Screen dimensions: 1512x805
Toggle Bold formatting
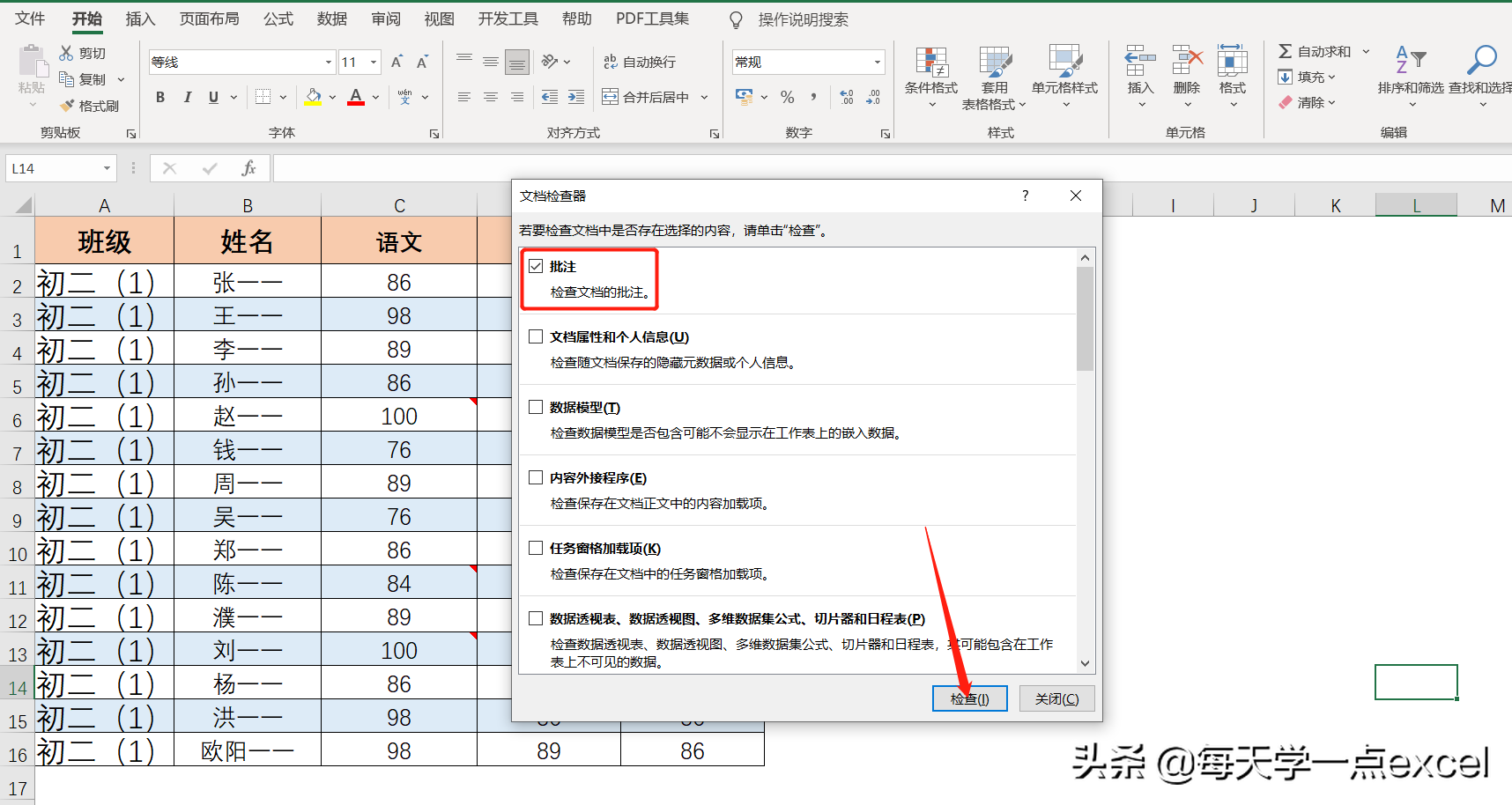[x=160, y=97]
